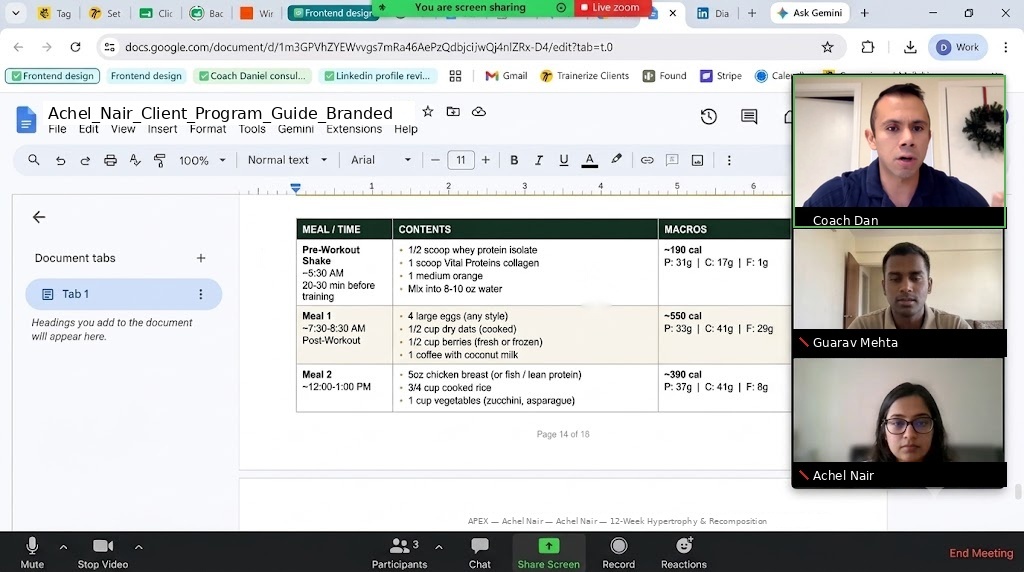
Task: Mute microphone in Zoom
Action: click(x=32, y=552)
